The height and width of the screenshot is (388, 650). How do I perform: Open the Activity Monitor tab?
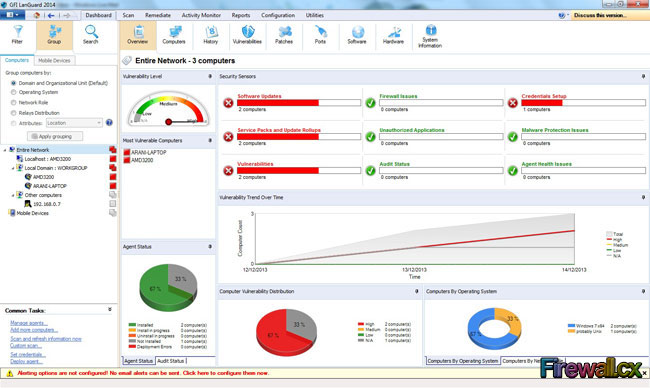201,15
